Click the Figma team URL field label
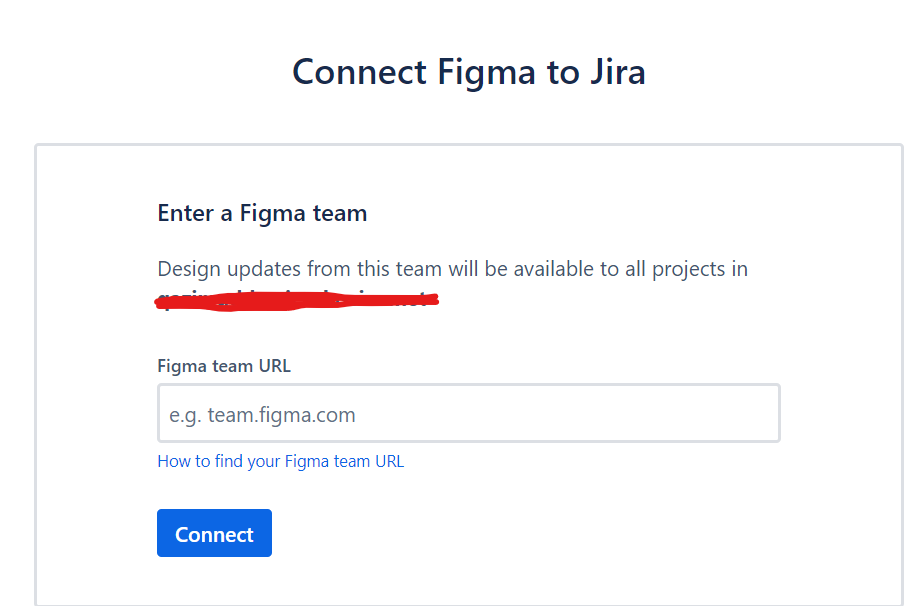 223,366
